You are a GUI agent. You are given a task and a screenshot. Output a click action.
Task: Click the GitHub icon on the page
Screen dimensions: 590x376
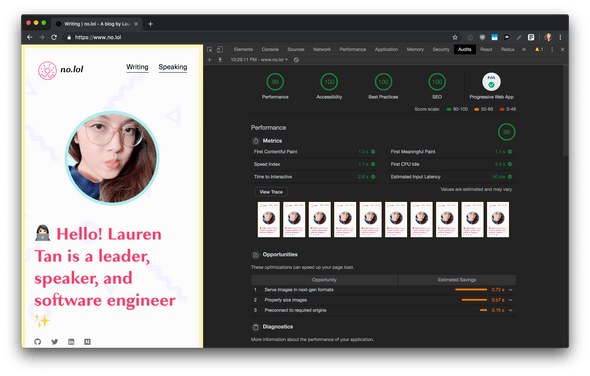coord(38,342)
